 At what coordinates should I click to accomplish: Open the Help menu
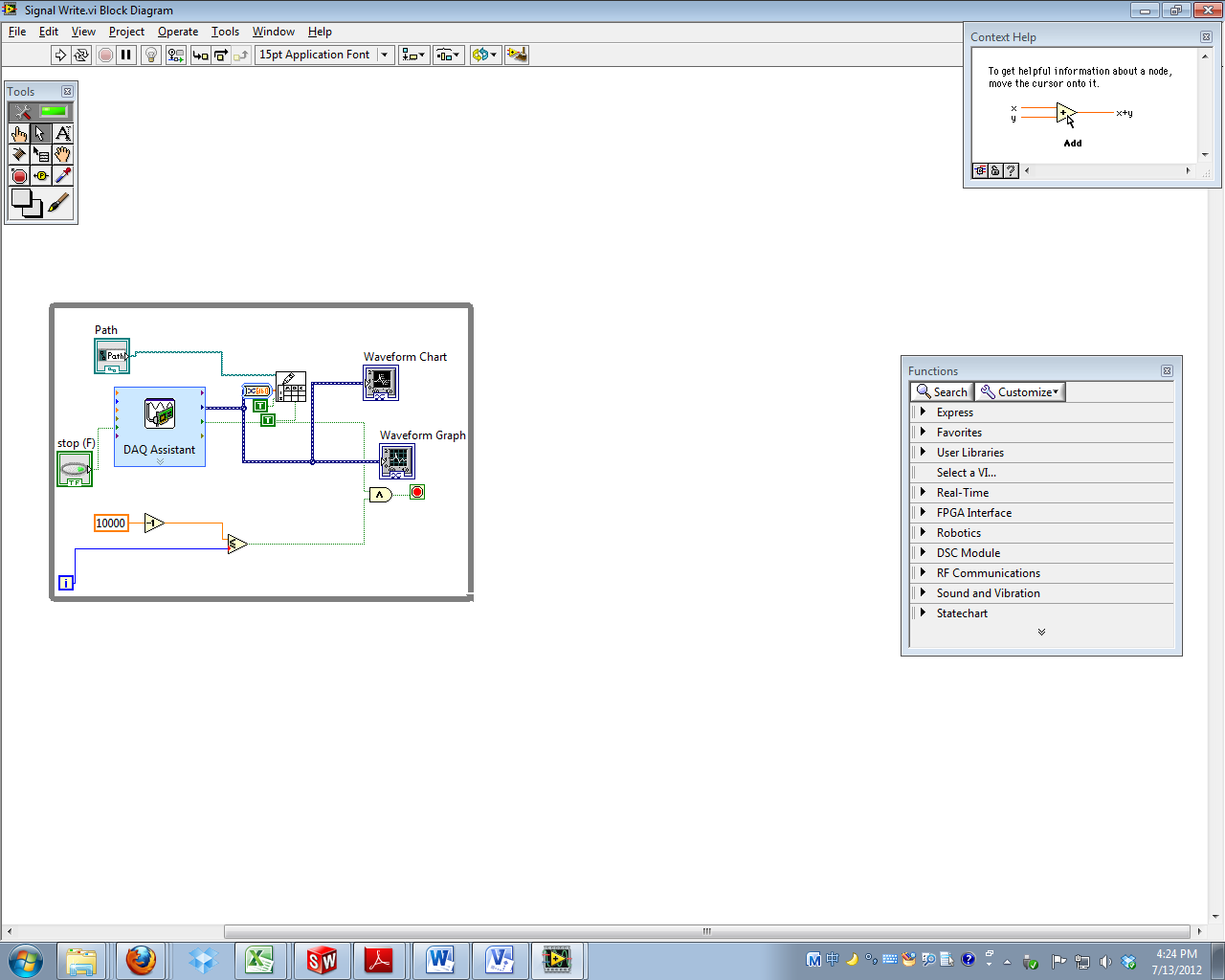[x=320, y=32]
